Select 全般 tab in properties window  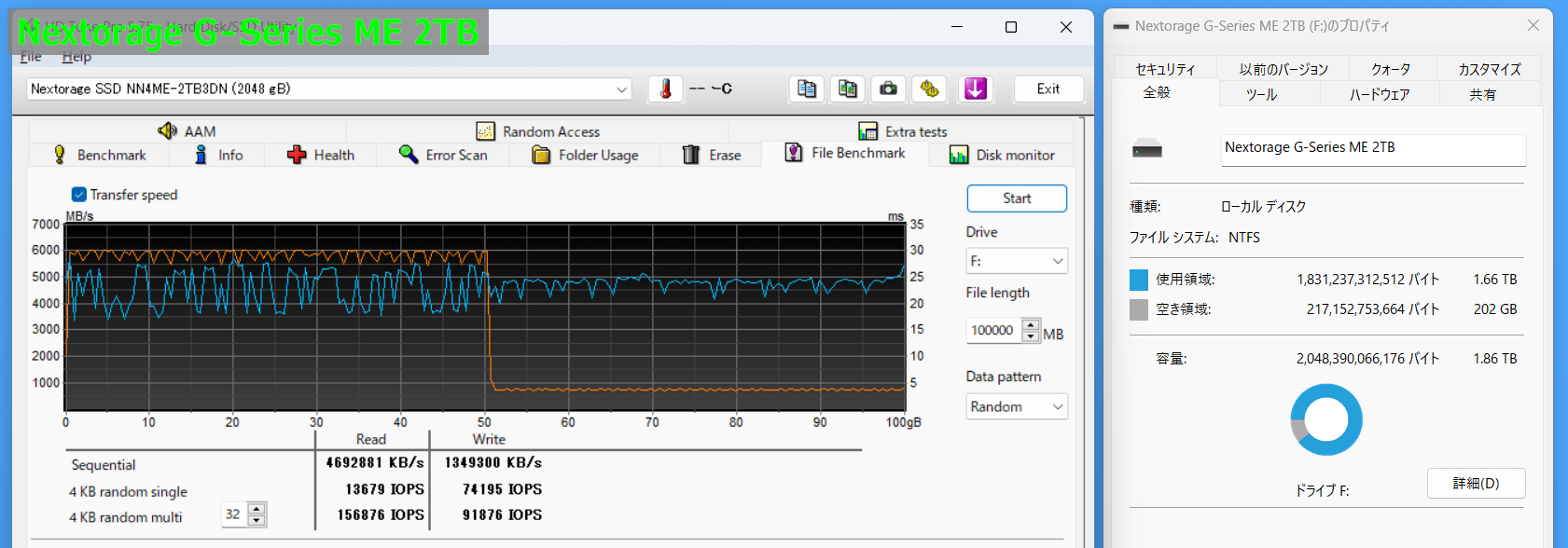point(1157,92)
